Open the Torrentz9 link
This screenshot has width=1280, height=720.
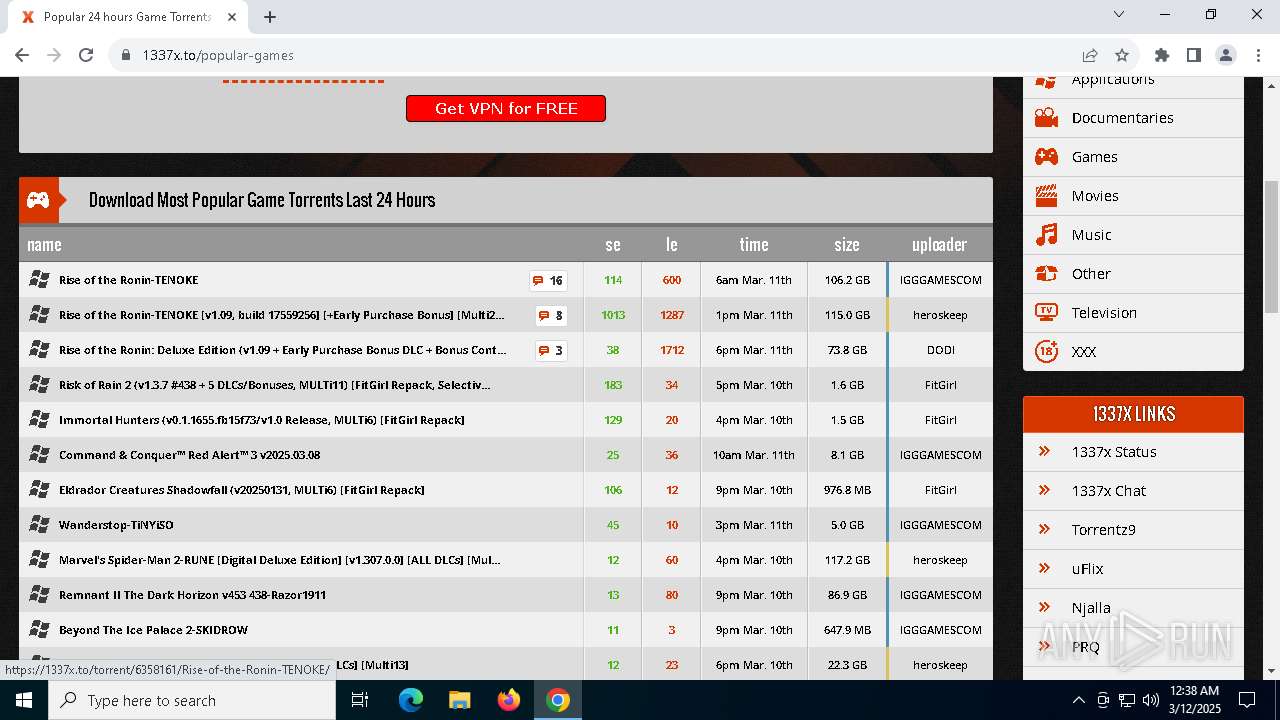pos(1104,530)
